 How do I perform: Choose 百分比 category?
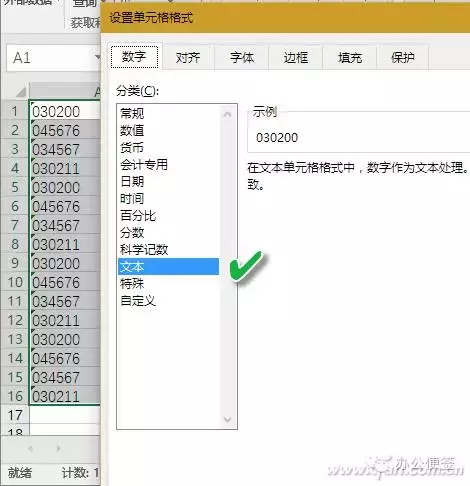[x=169, y=216]
